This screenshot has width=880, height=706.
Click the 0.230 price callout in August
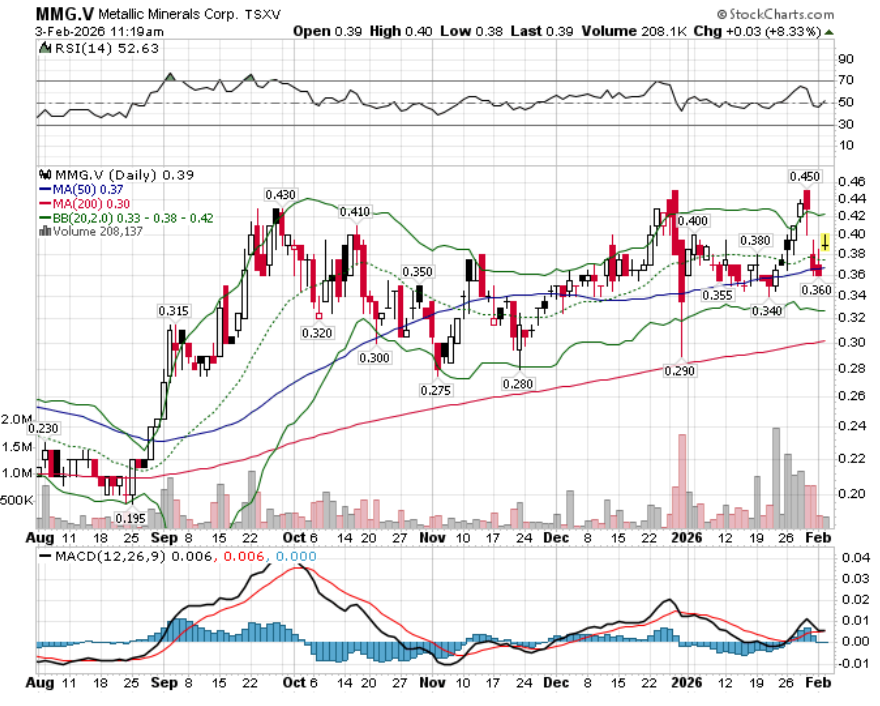coord(43,428)
